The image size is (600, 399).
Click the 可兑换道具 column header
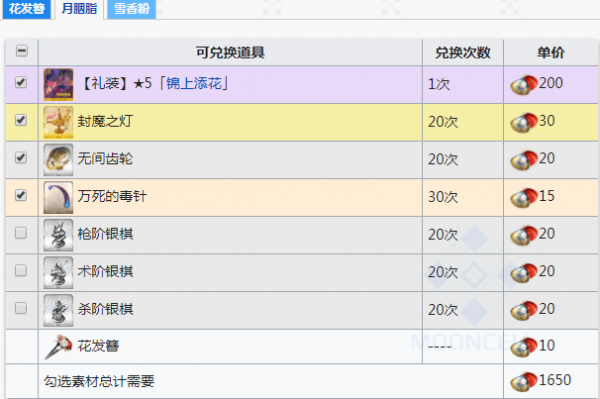click(x=230, y=52)
